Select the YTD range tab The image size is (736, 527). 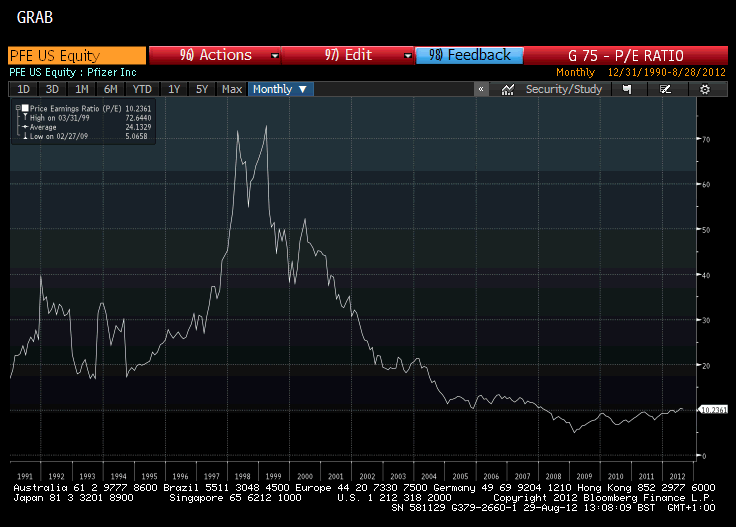[x=142, y=89]
